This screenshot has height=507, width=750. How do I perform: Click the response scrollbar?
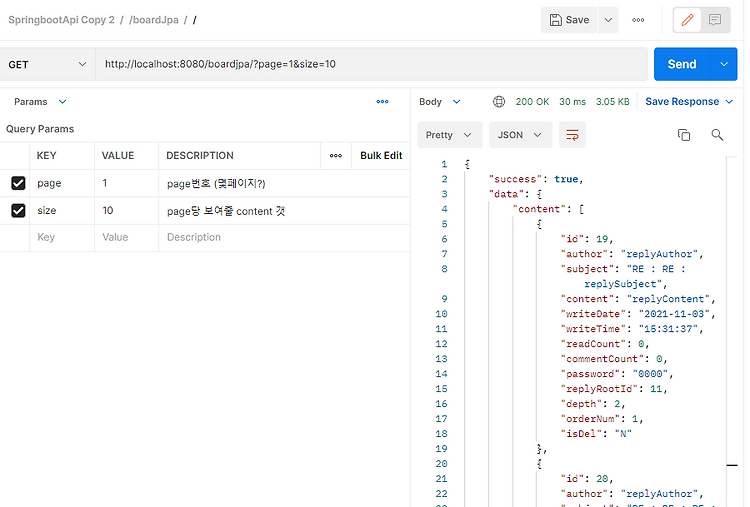[732, 330]
